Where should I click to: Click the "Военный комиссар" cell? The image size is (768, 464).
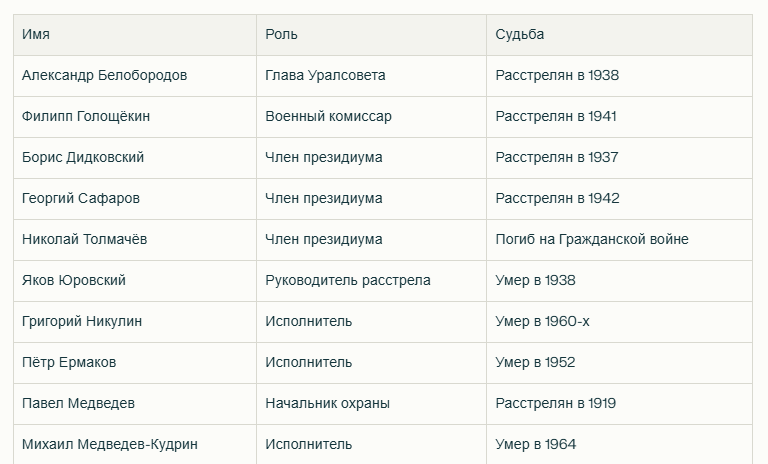328,117
